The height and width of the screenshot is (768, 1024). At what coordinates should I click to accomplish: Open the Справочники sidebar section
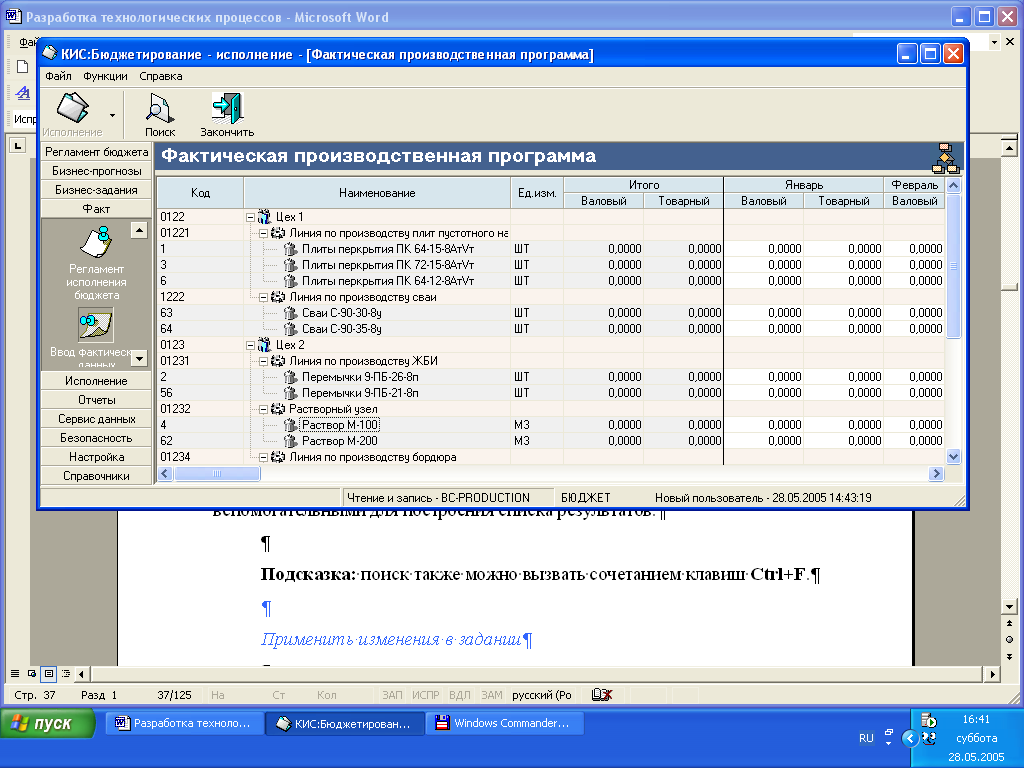click(x=96, y=476)
